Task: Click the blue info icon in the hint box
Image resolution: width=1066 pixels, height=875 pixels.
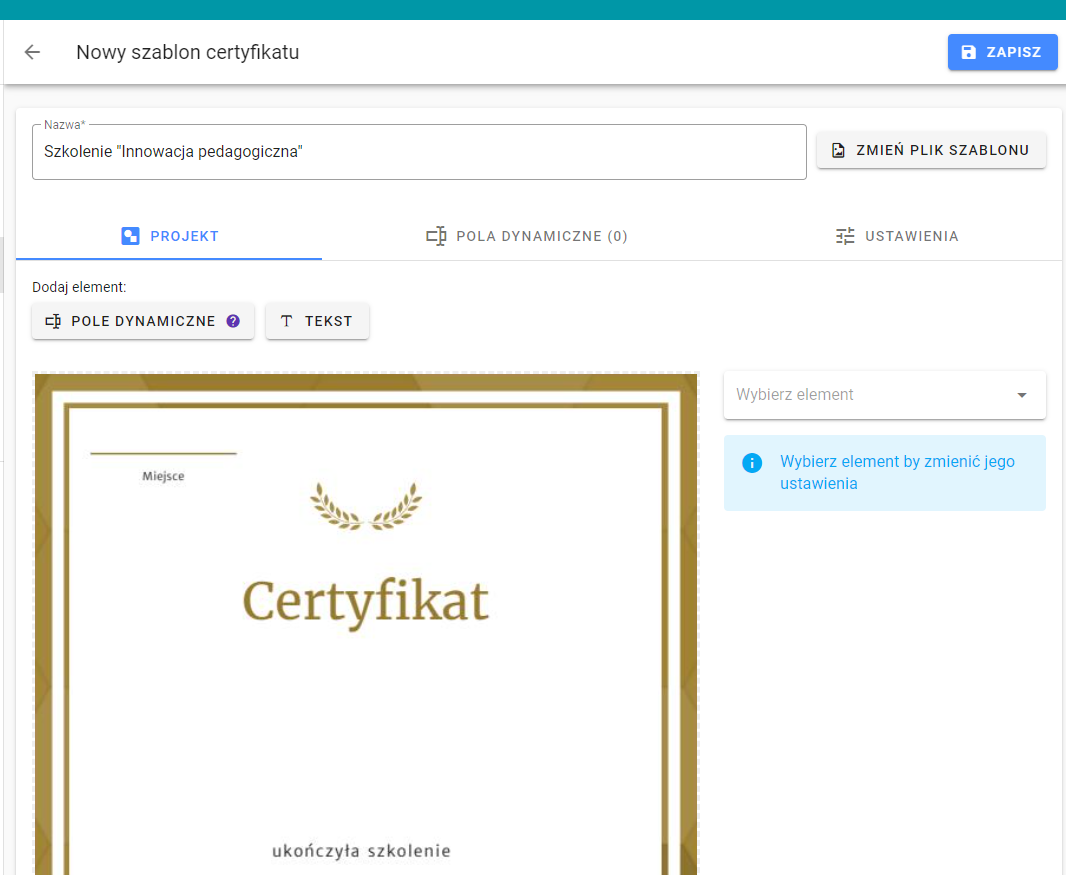Action: [x=752, y=463]
